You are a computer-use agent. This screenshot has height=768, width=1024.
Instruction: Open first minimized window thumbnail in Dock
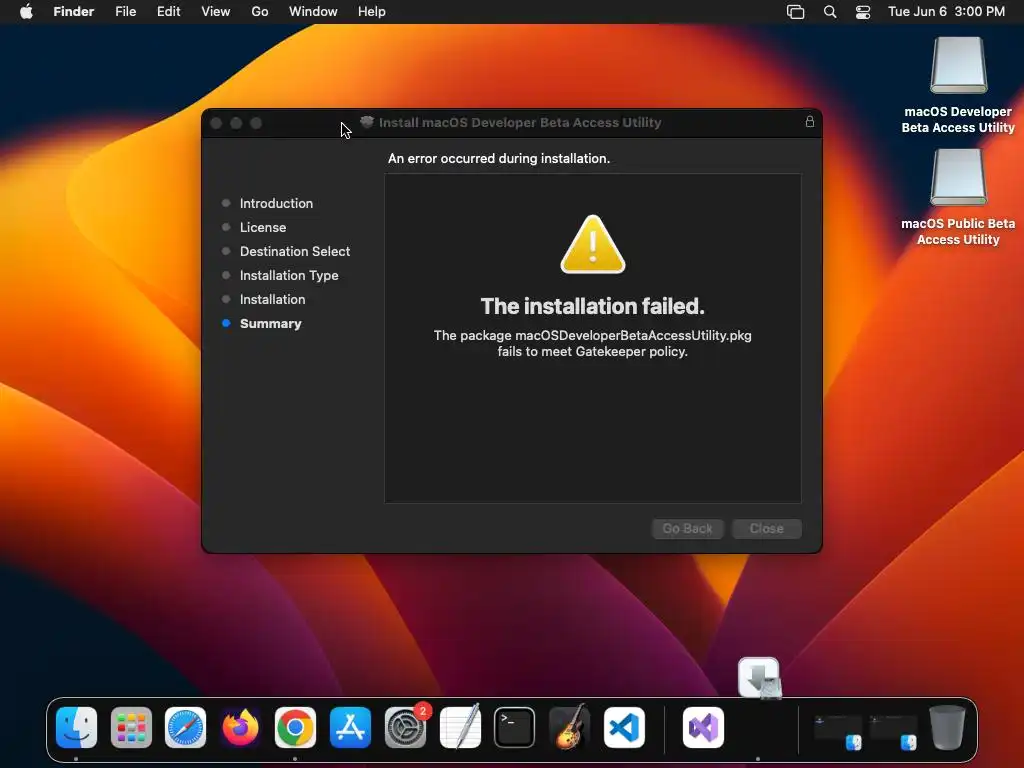[x=839, y=731]
